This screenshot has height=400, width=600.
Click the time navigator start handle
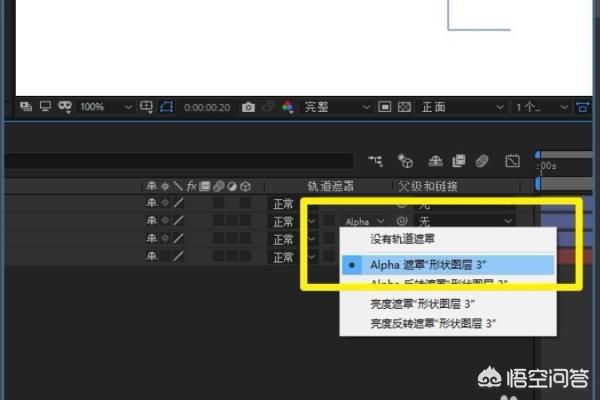point(538,154)
